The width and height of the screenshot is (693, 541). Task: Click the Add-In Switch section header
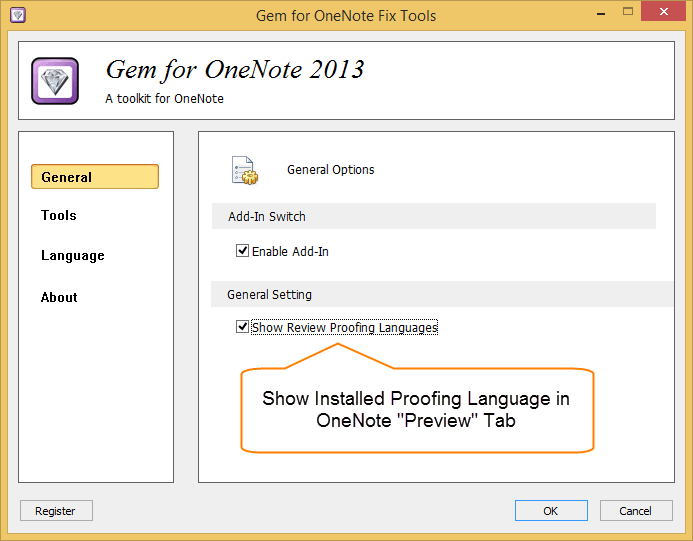(x=434, y=216)
